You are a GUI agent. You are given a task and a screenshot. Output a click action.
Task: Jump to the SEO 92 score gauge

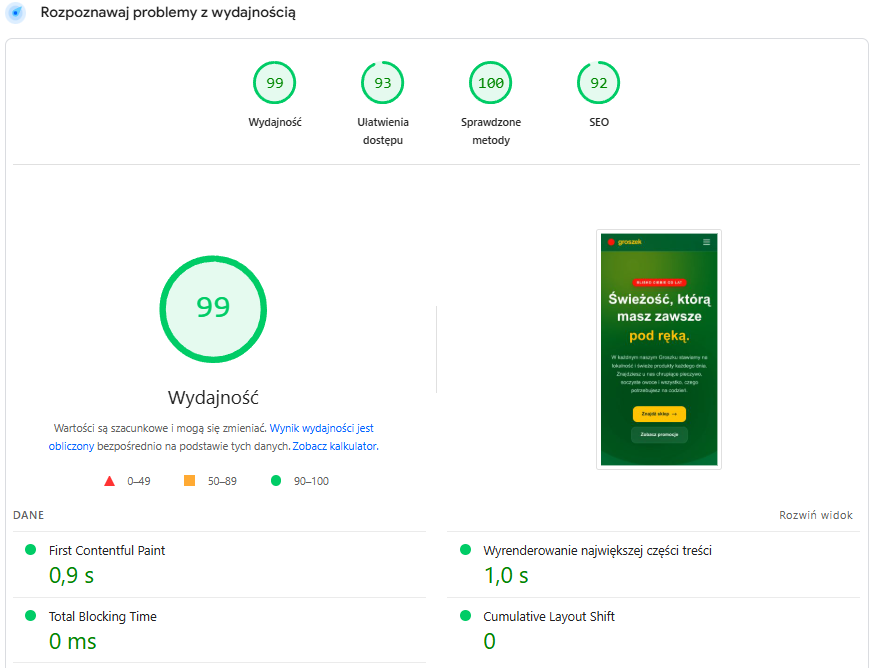598,83
